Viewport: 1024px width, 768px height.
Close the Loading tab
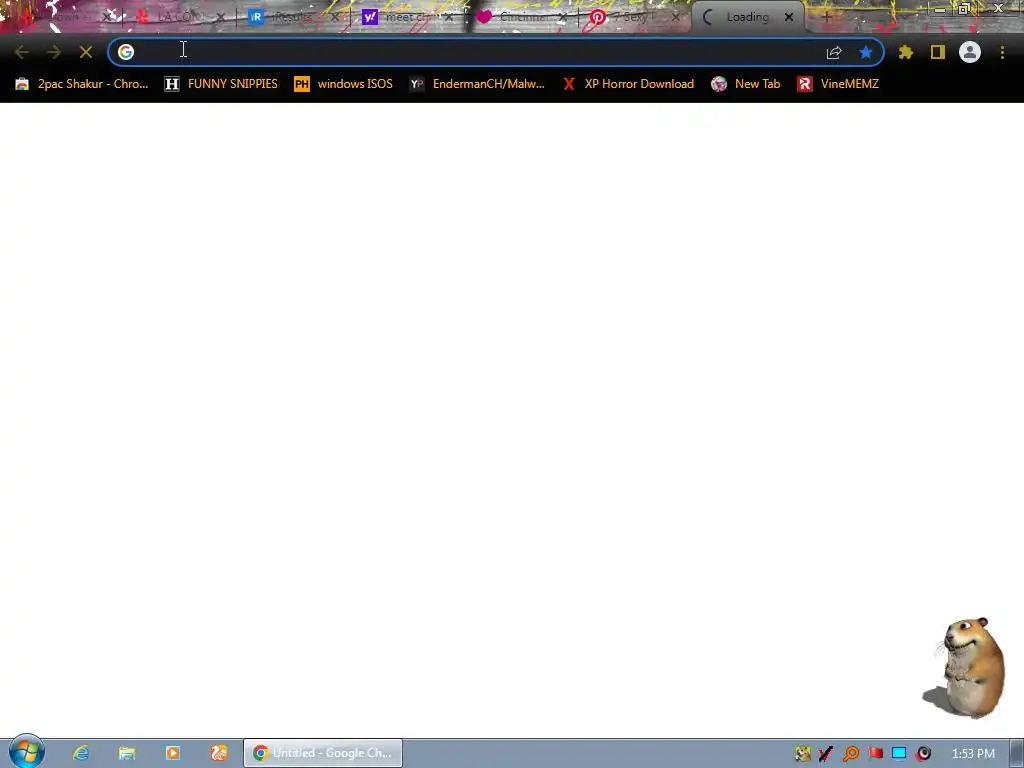pyautogui.click(x=789, y=18)
